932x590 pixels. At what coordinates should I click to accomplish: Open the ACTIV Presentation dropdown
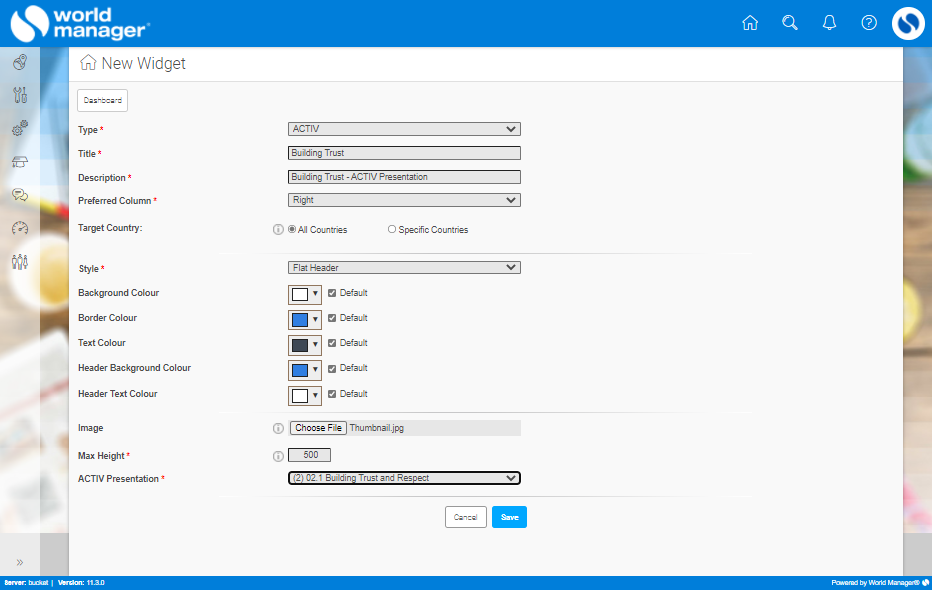click(x=404, y=477)
